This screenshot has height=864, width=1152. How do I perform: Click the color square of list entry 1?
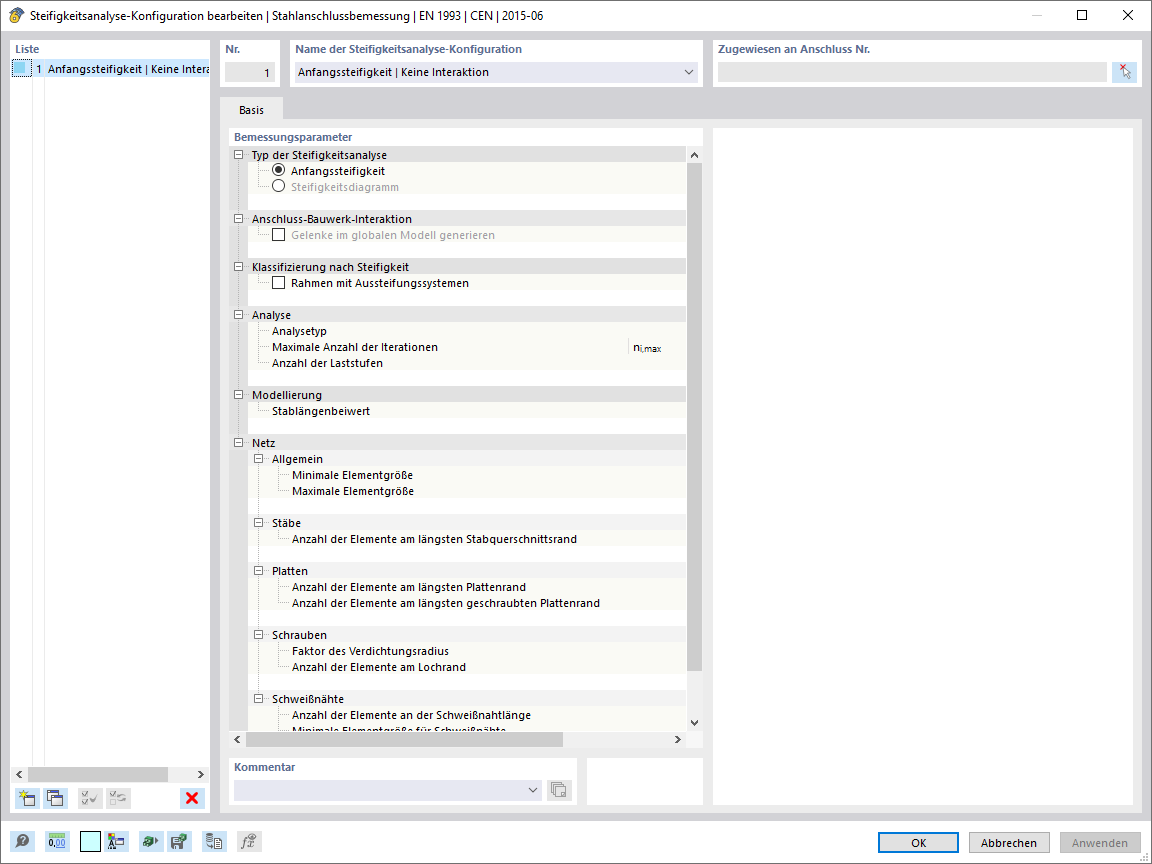(x=21, y=68)
